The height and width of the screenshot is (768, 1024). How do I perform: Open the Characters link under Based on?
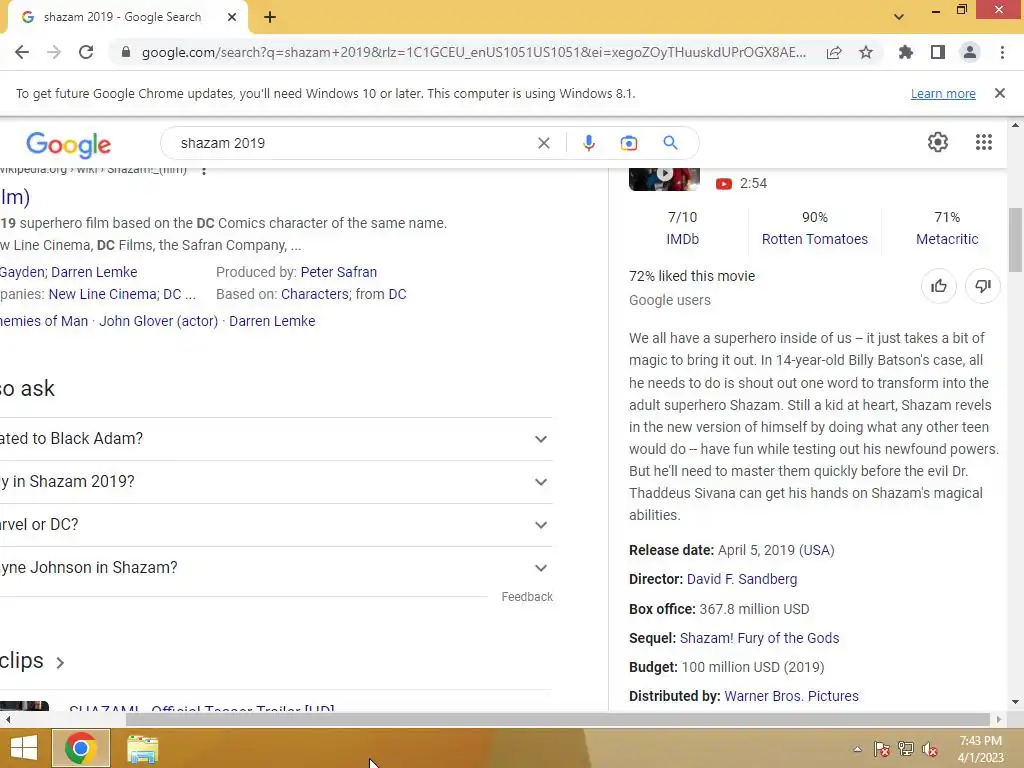pyautogui.click(x=315, y=295)
